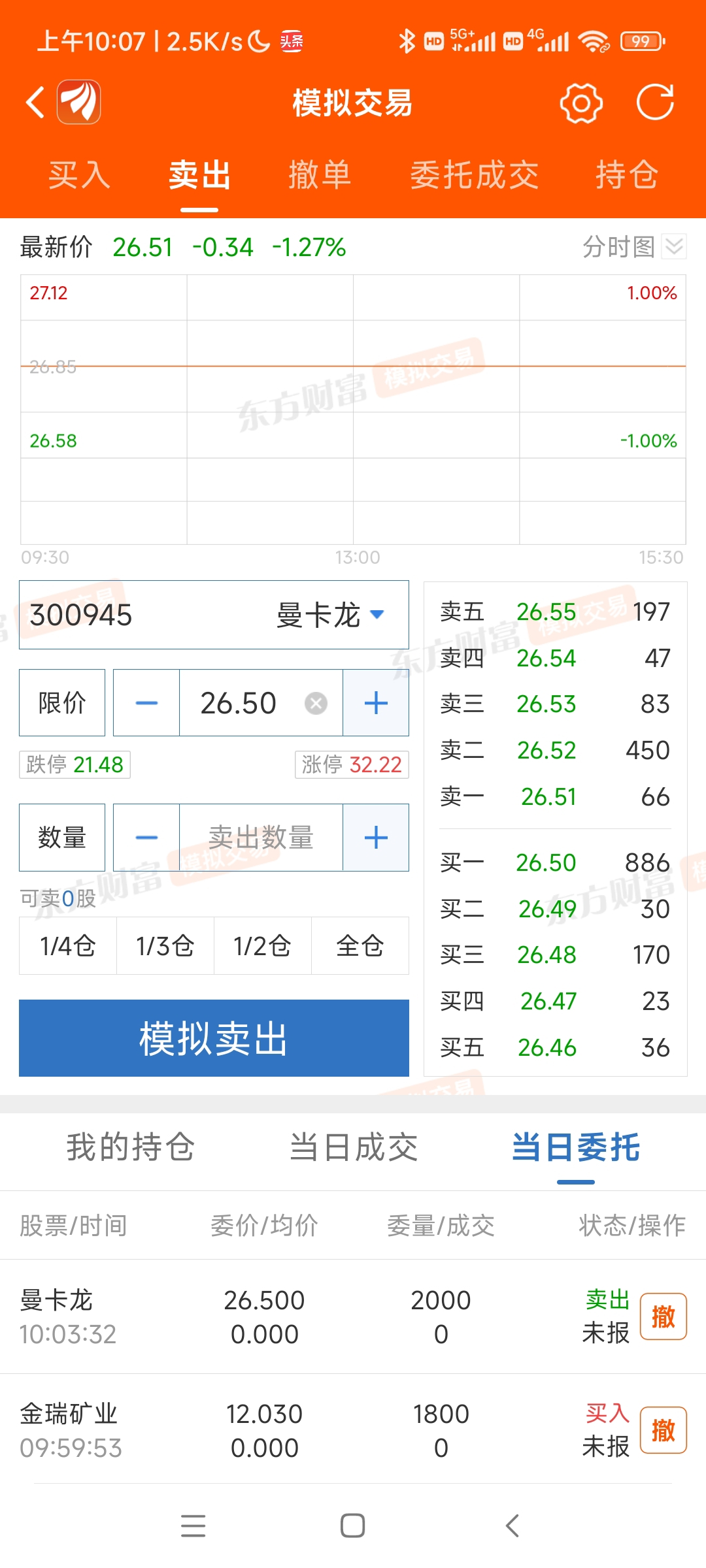The height and width of the screenshot is (1568, 706).
Task: Pick 卖一 ask price 26.51
Action: coord(555,796)
